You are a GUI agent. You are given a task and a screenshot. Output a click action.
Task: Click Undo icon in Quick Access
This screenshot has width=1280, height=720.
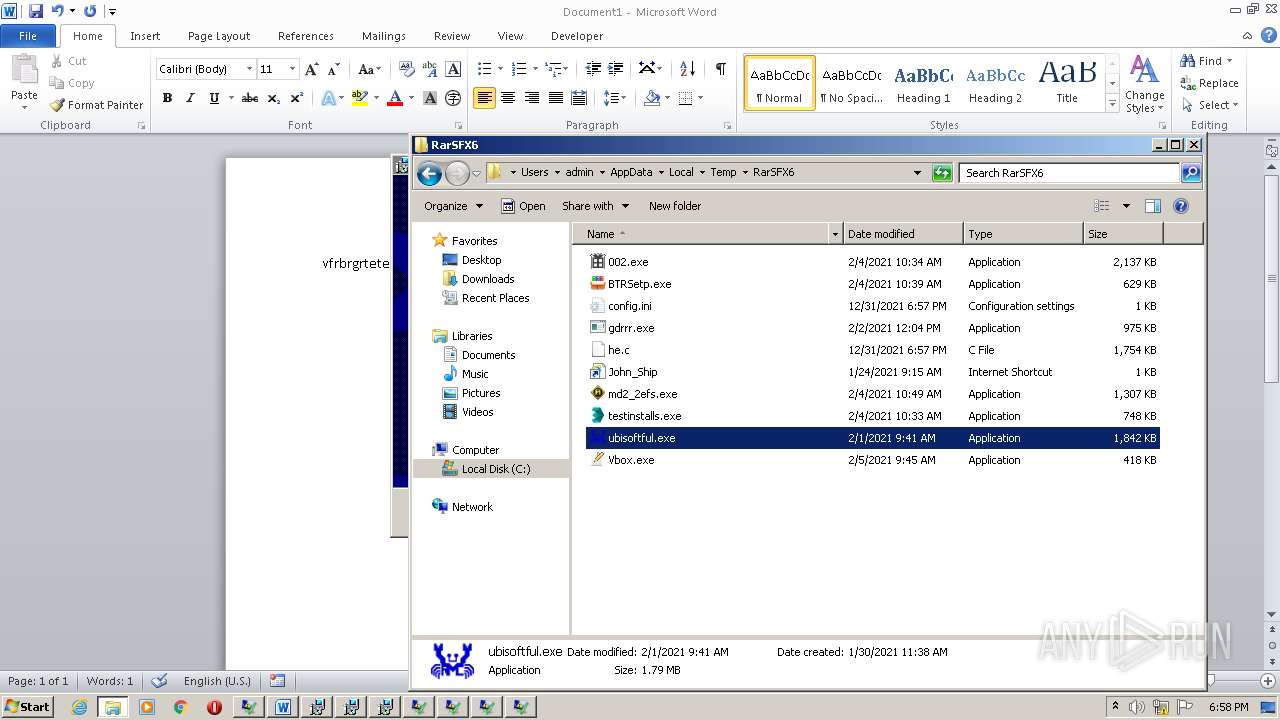tap(57, 11)
